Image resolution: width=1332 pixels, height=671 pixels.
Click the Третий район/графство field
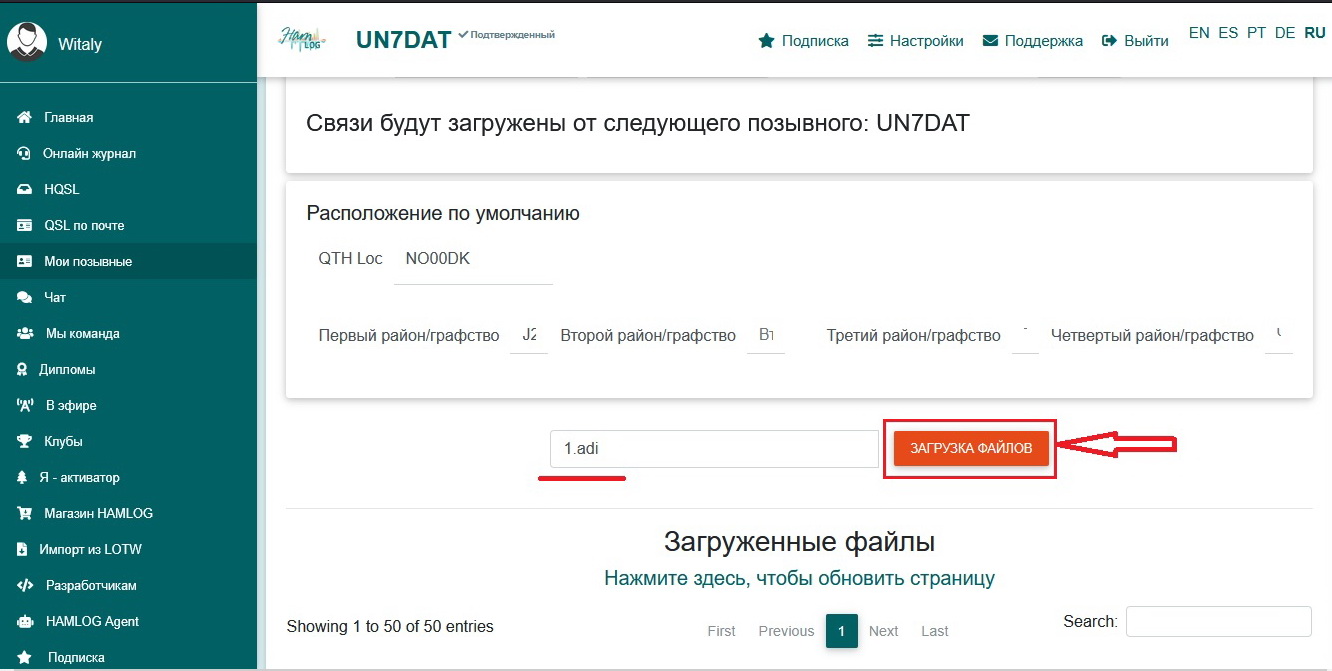1025,336
